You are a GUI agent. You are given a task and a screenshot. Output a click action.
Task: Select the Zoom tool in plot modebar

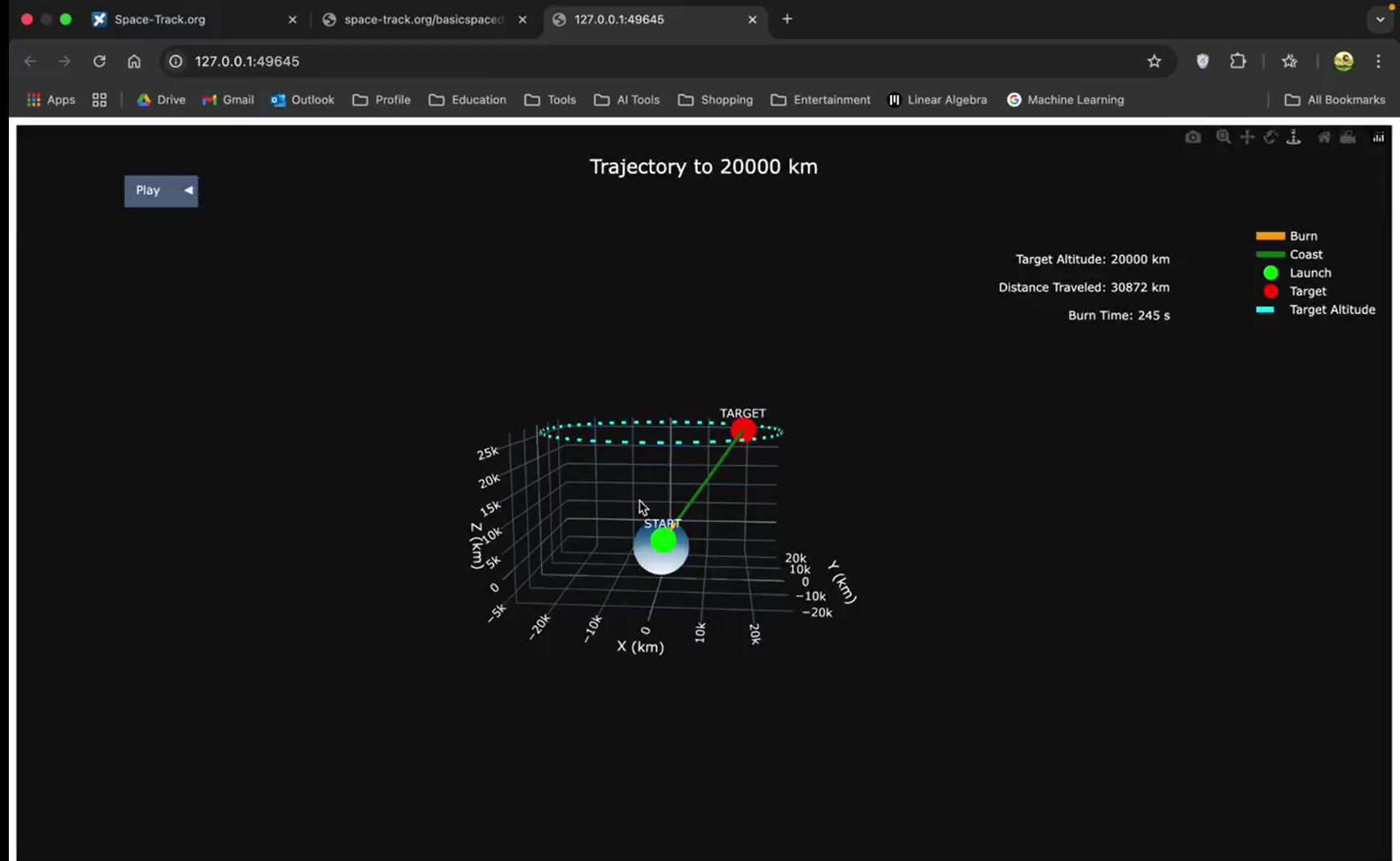click(x=1223, y=138)
